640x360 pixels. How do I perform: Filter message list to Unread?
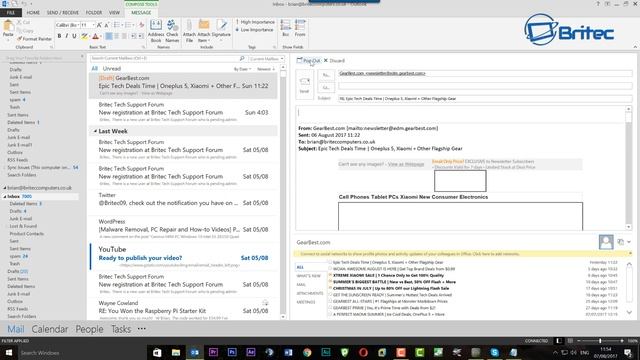pos(111,69)
